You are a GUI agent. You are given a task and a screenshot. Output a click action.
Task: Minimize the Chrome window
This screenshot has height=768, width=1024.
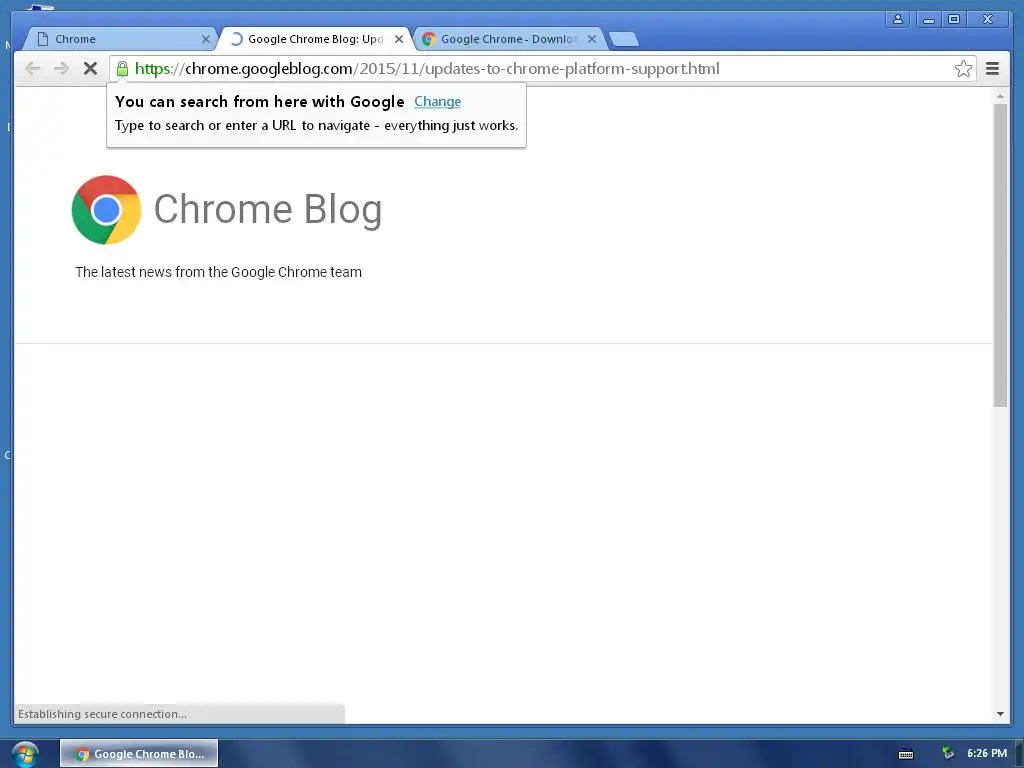tap(928, 19)
